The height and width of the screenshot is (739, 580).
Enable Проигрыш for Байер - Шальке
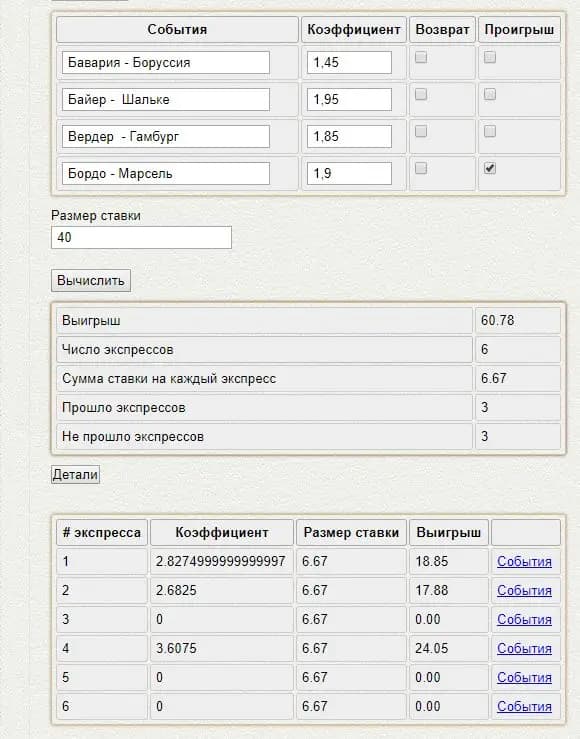coord(490,94)
